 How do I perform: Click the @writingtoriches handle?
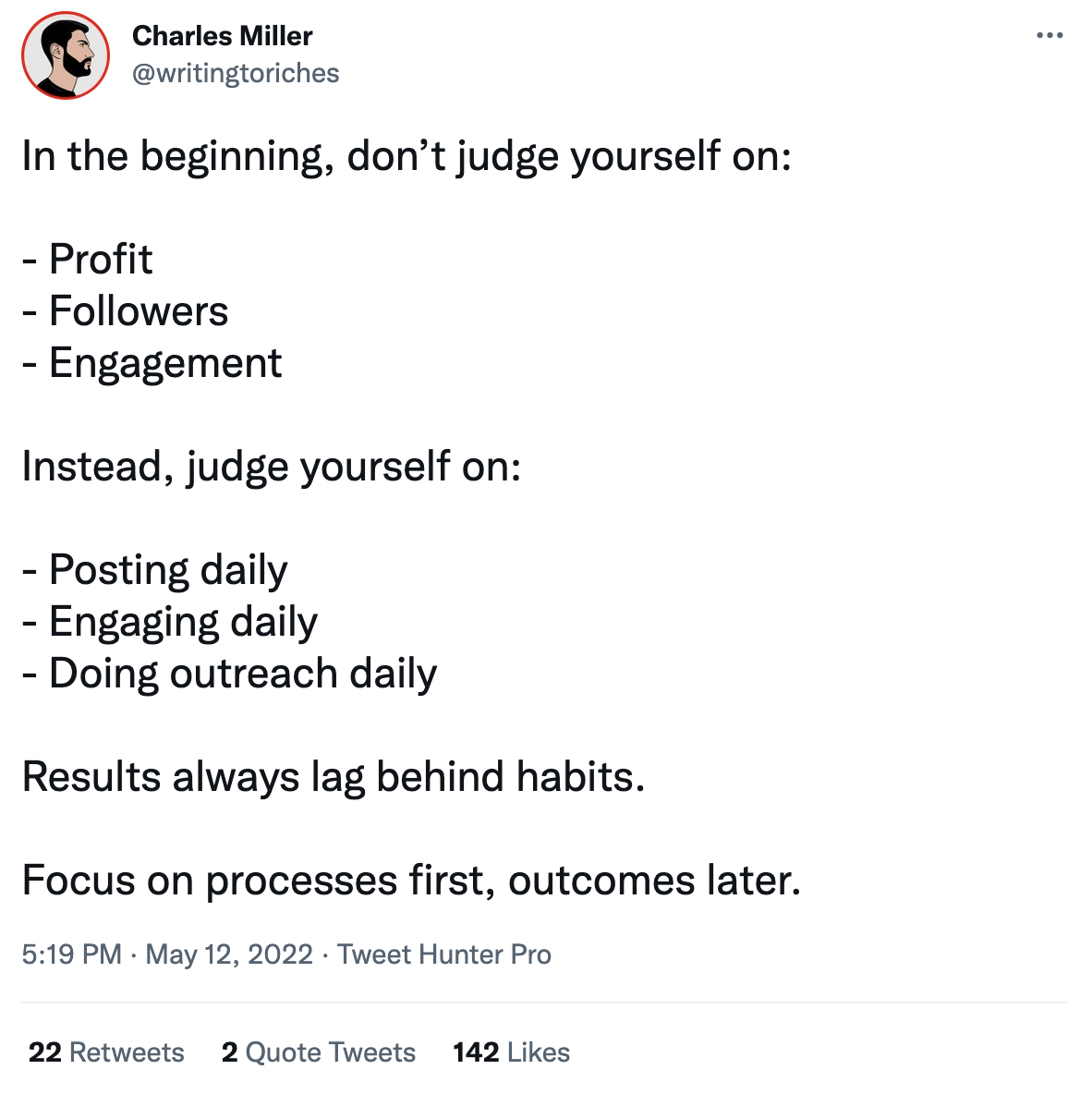tap(236, 73)
